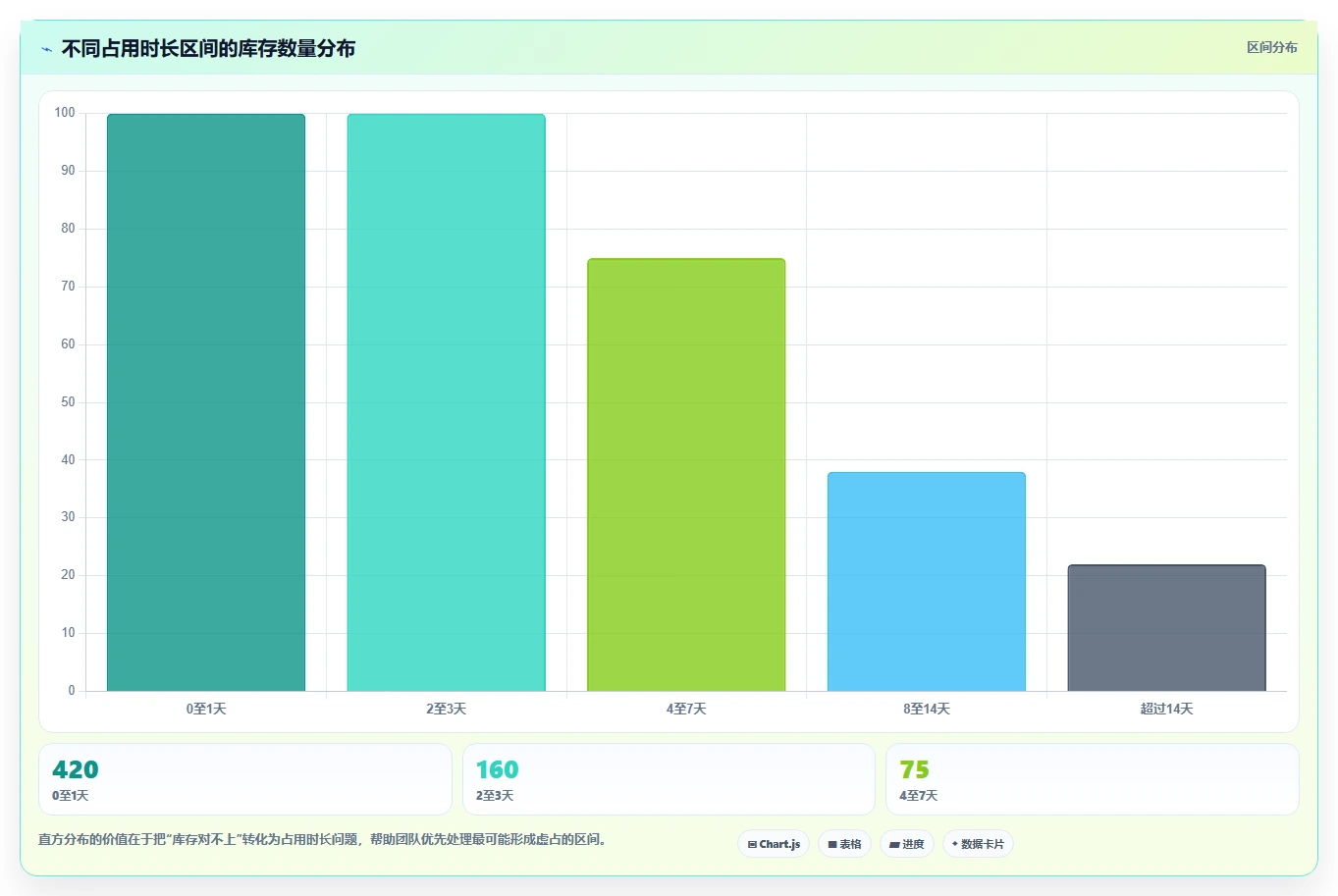The height and width of the screenshot is (896, 1338).
Task: Click the 数据卡片 tag chip
Action: 978,844
